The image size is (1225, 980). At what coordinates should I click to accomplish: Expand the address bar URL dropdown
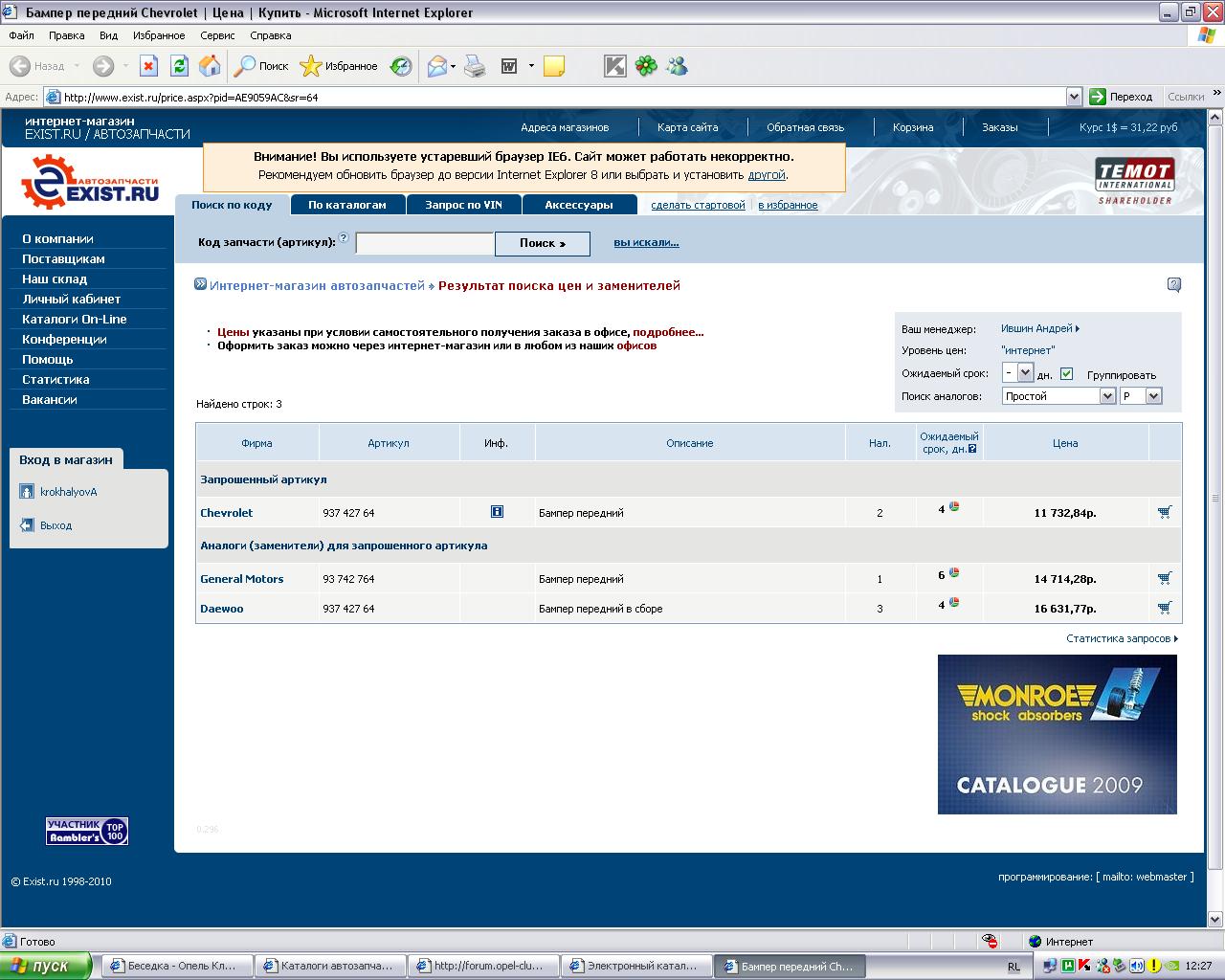tap(1074, 97)
